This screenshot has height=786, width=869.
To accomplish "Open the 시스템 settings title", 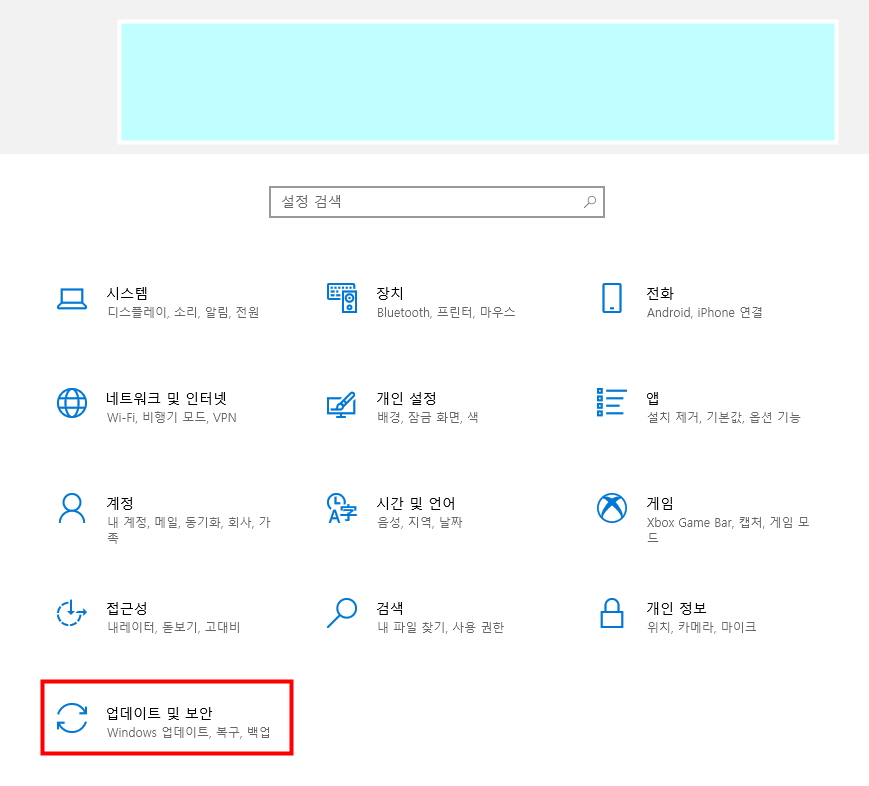I will 127,293.
